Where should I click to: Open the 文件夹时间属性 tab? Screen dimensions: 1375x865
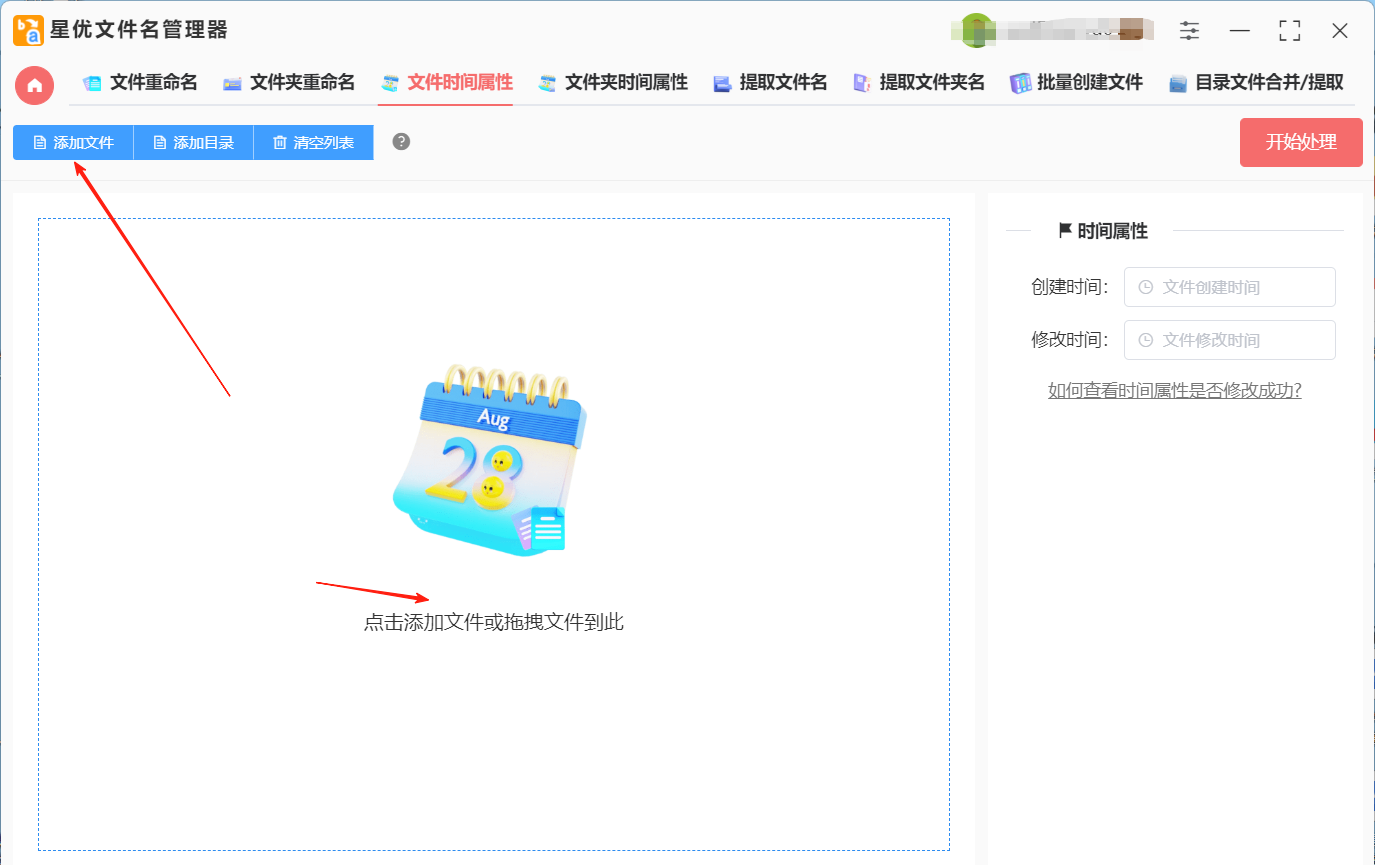pyautogui.click(x=613, y=83)
